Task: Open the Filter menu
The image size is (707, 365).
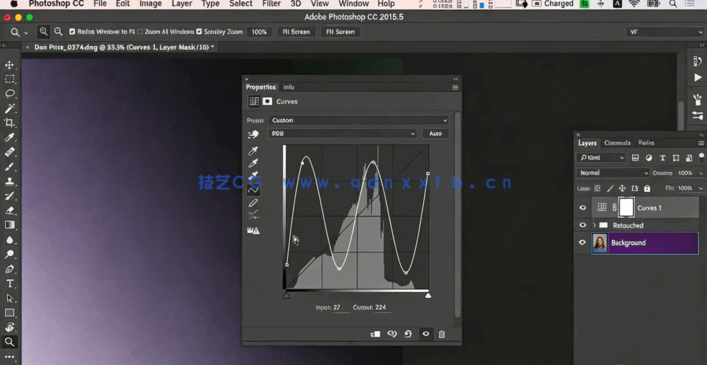Action: click(x=272, y=4)
